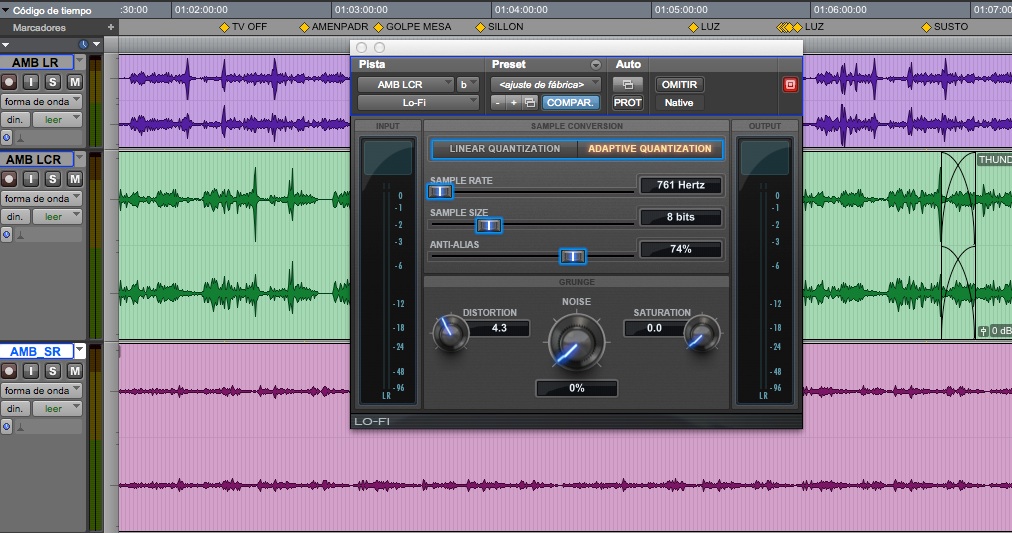Screen dimensions: 1012x533
Task: Click the timebase clock icon on AMB LCR track
Action: 7,235
